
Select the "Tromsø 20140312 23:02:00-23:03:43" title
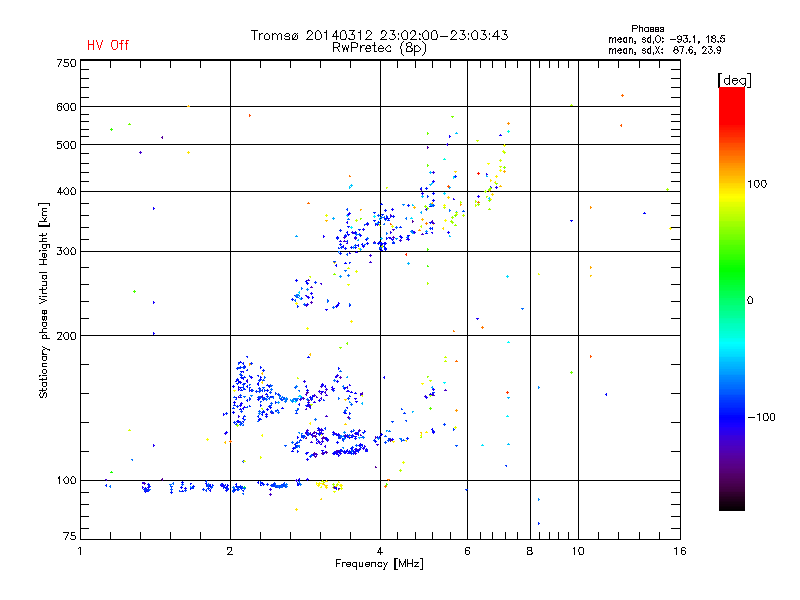coord(379,35)
